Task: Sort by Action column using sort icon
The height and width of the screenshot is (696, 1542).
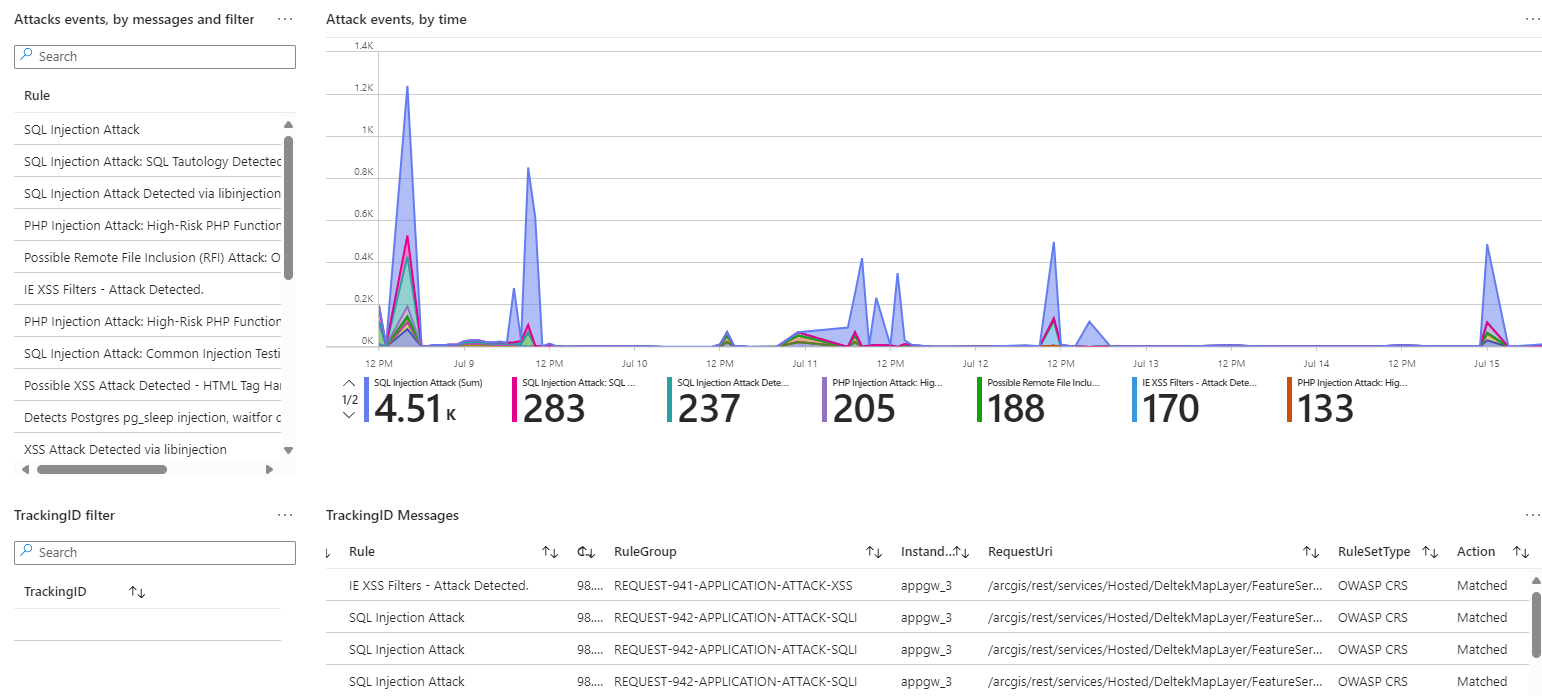Action: tap(1521, 552)
